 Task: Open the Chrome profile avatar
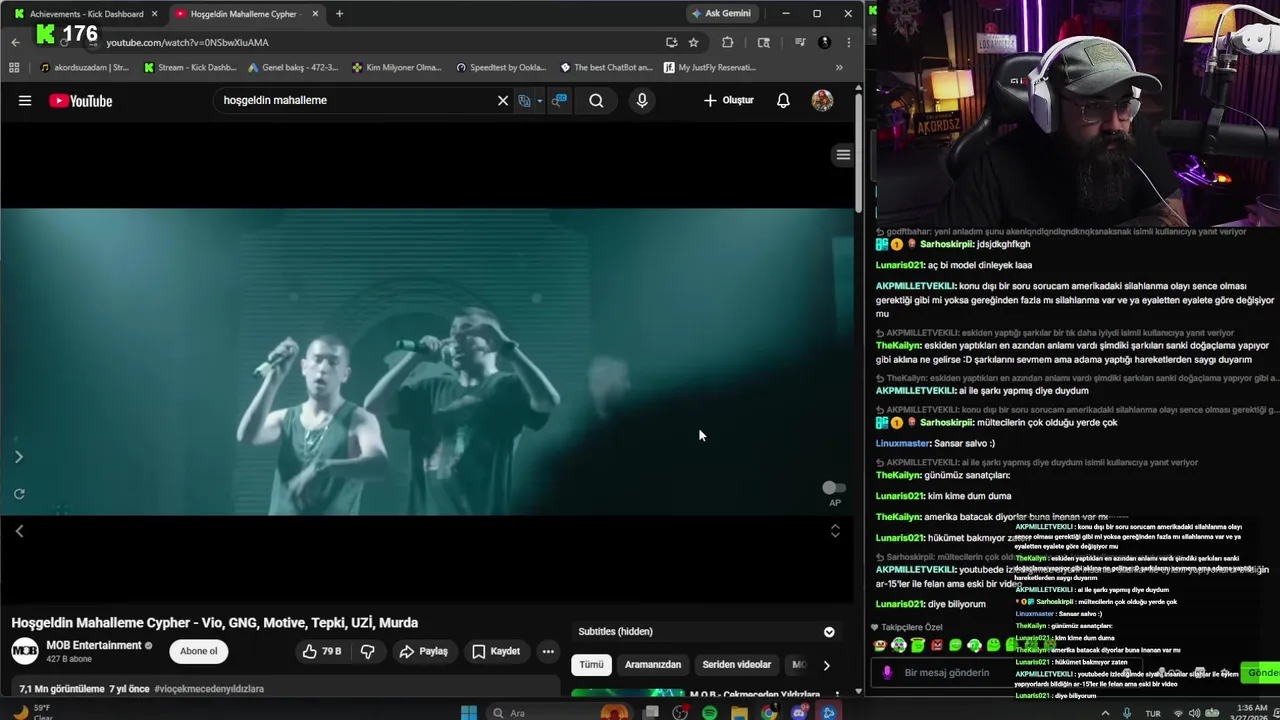point(824,42)
